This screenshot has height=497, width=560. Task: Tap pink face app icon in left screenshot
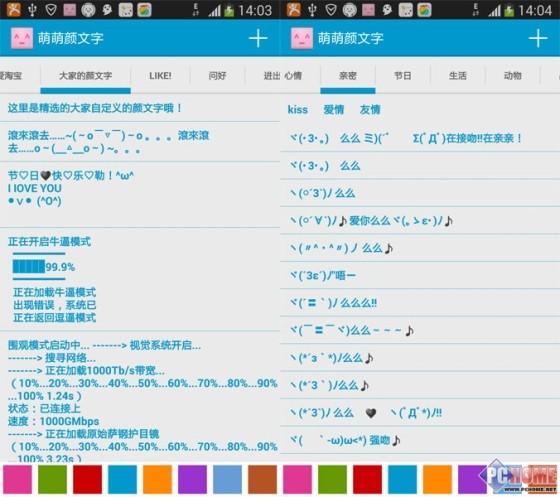[x=22, y=38]
